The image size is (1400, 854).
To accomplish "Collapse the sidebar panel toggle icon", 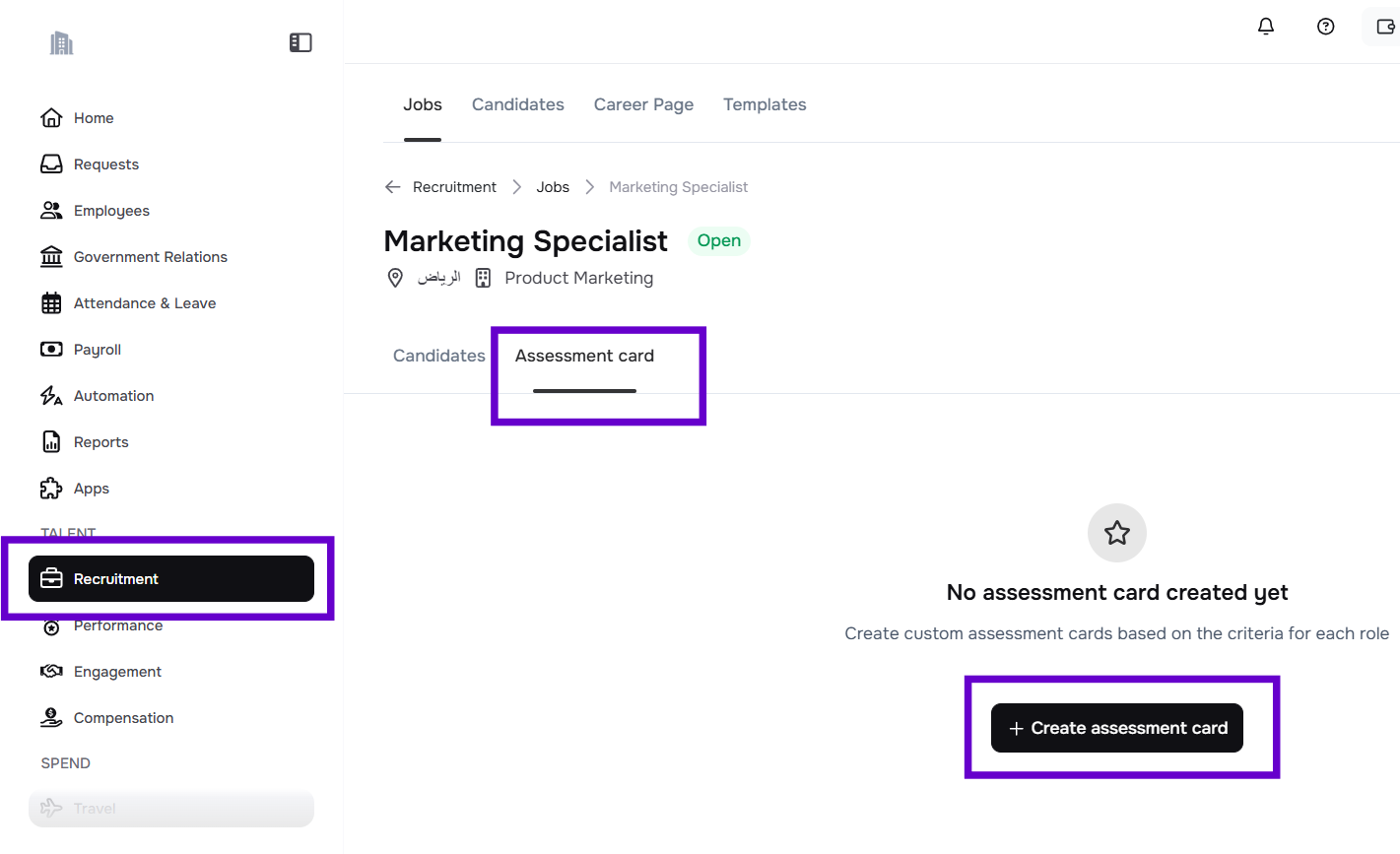I will coord(300,42).
